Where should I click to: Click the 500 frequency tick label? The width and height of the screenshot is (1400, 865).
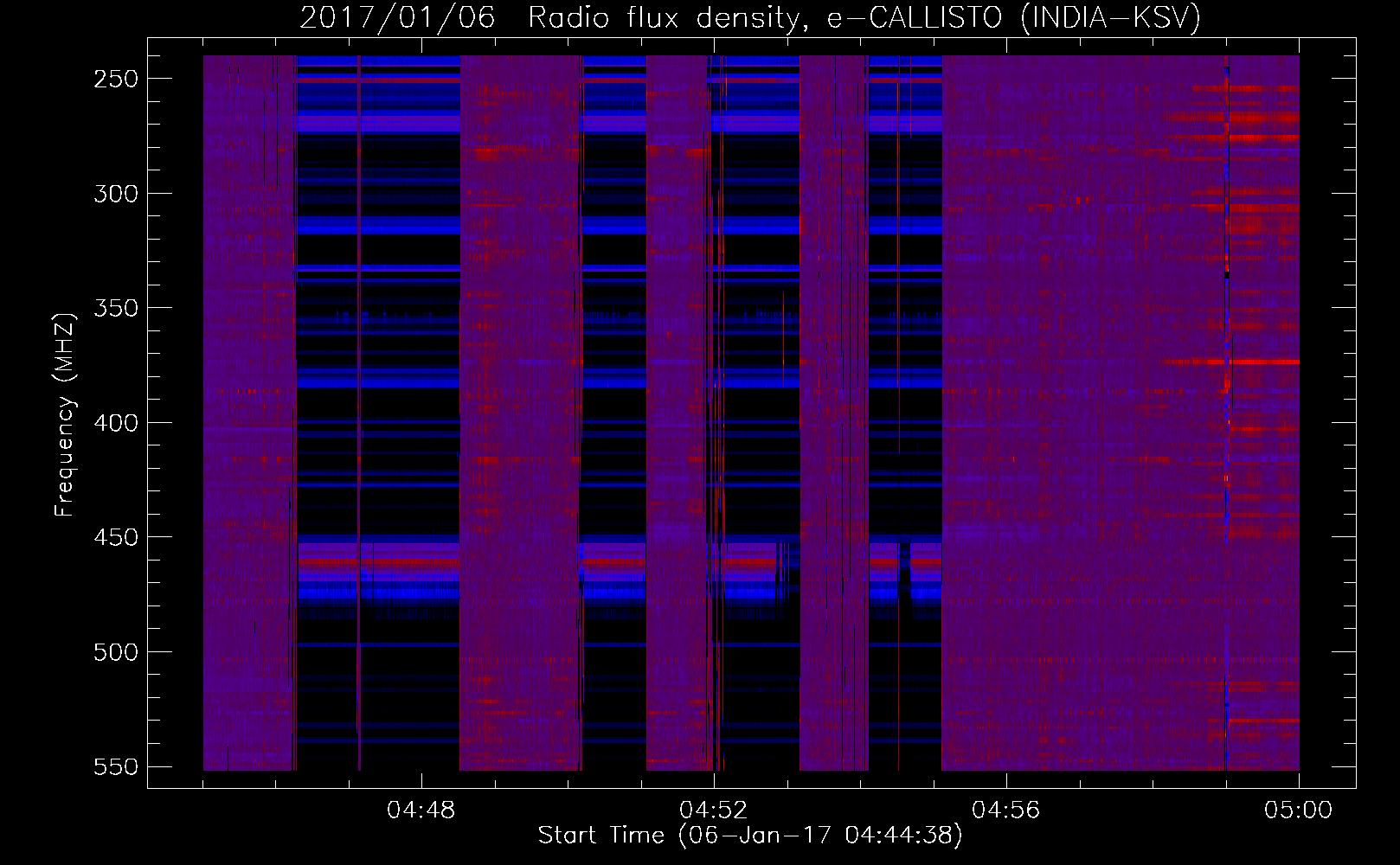[116, 652]
